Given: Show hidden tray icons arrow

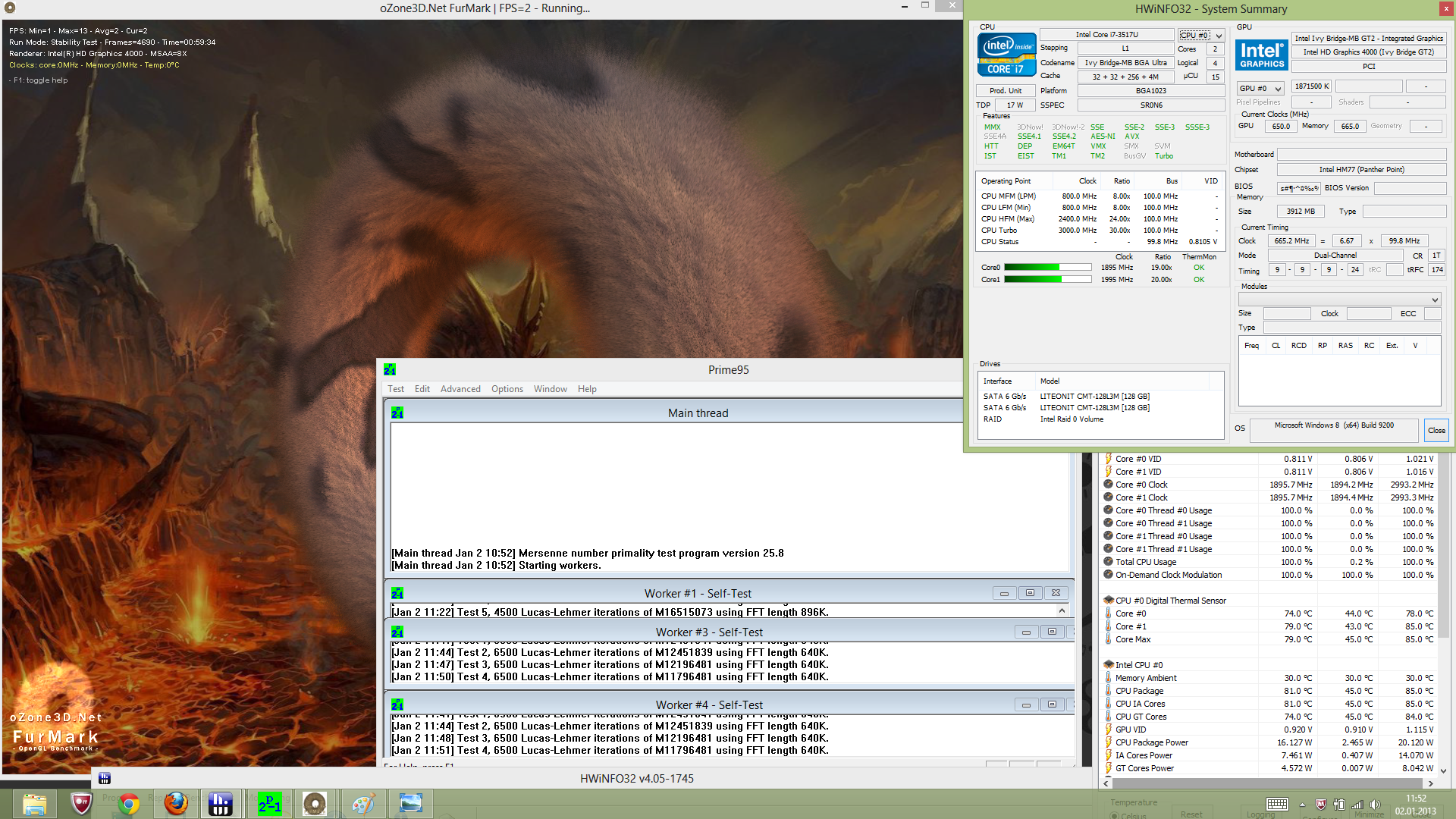Looking at the screenshot, I should [1302, 805].
